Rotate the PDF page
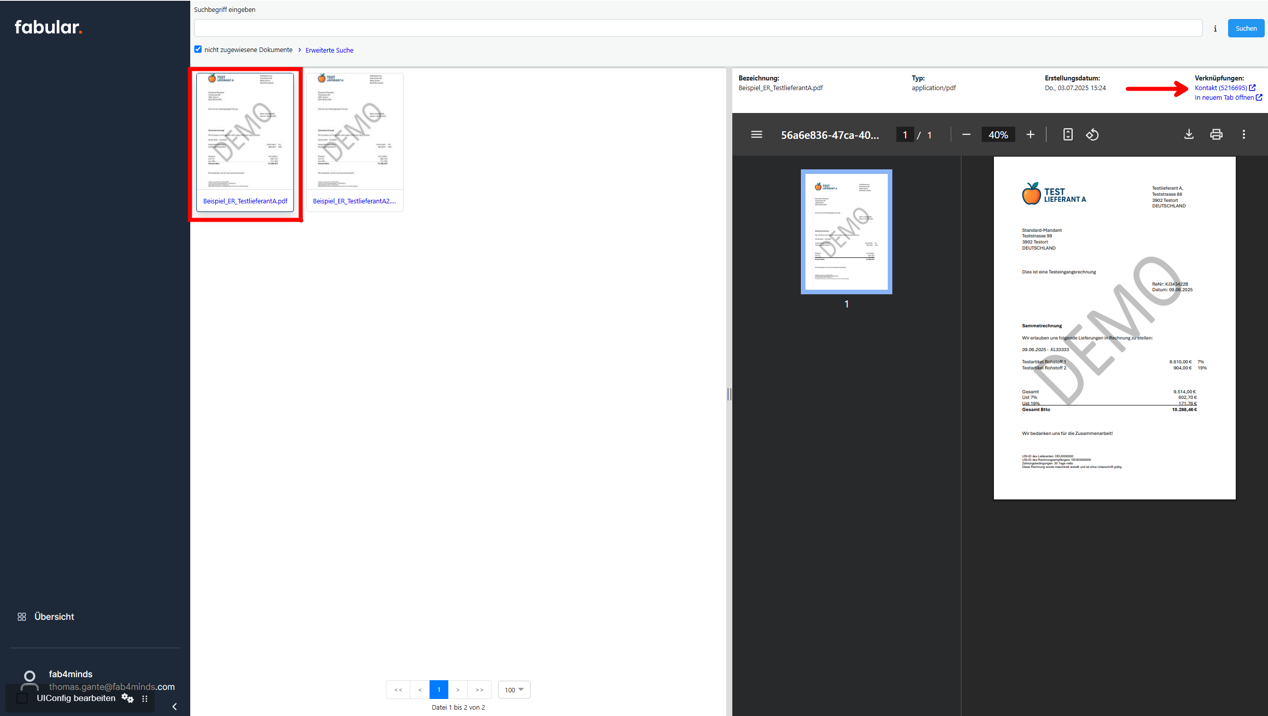Screen dimensions: 1268x716 click(x=1092, y=133)
